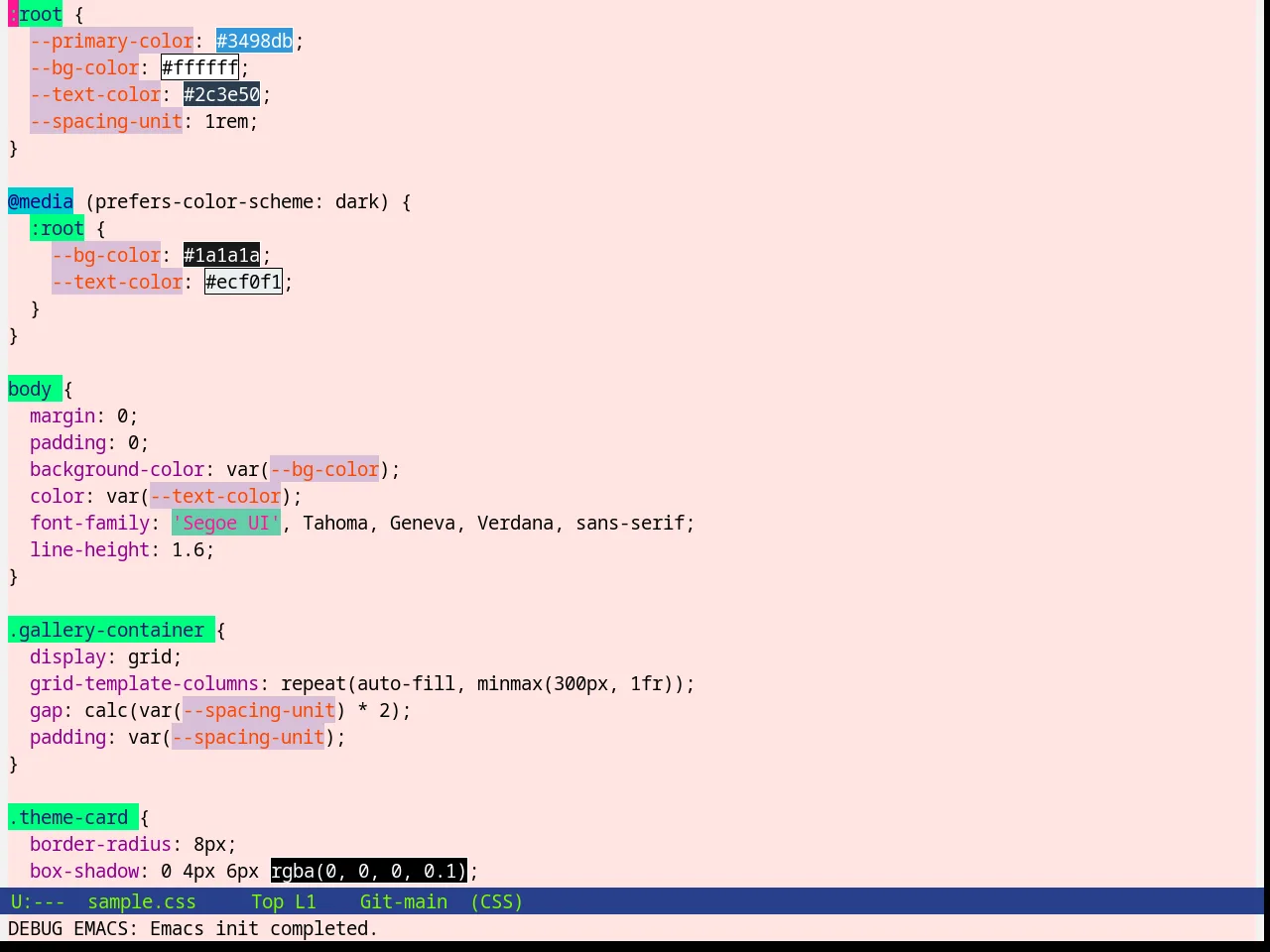1270x952 pixels.
Task: Click the line-height property
Action: [x=89, y=549]
